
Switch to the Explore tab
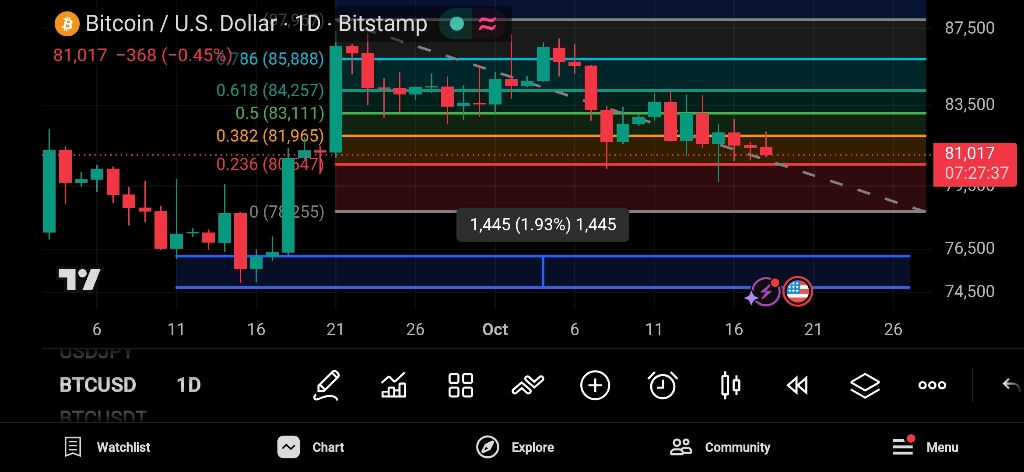(515, 447)
